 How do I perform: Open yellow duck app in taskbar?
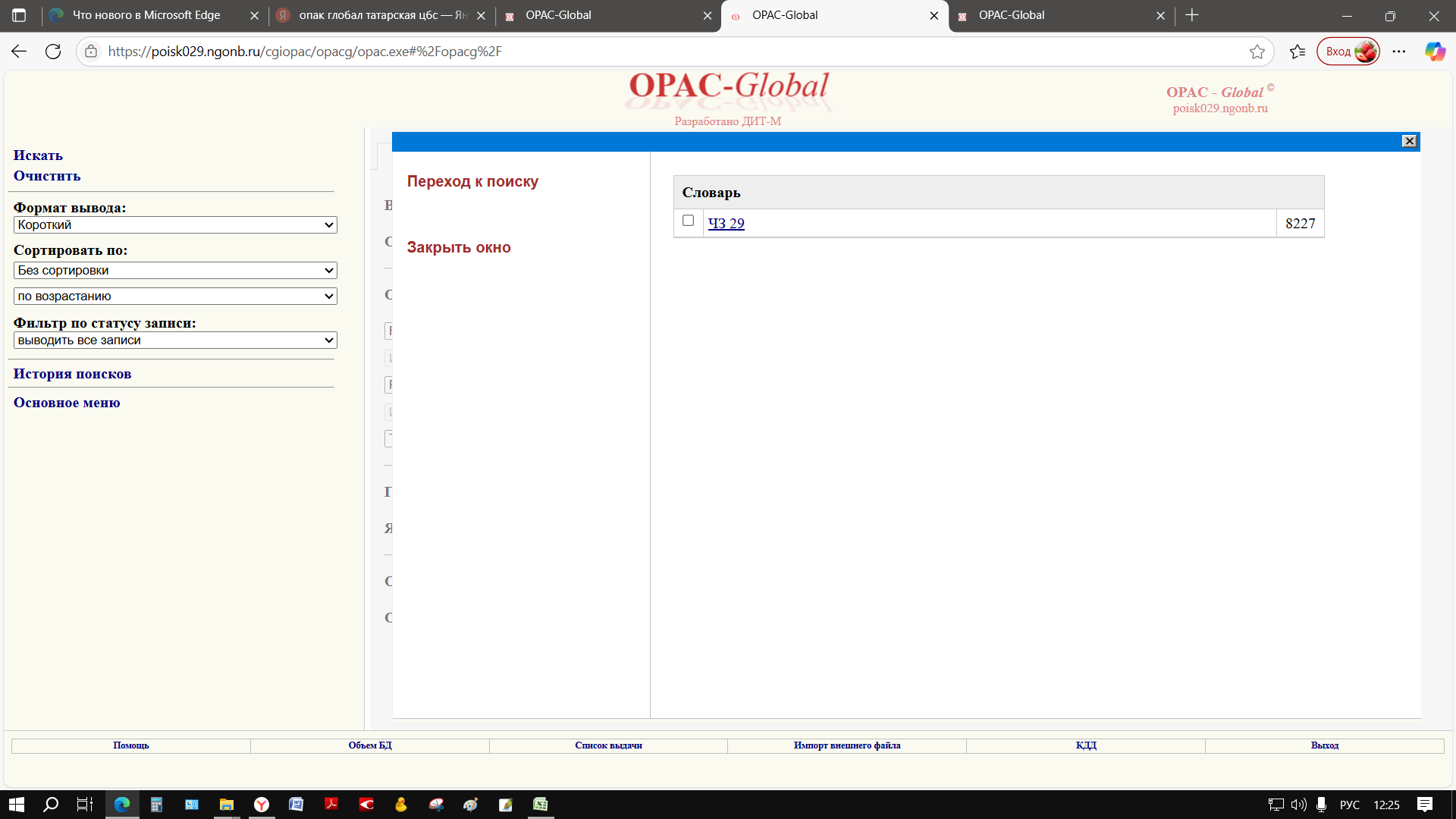click(x=401, y=805)
